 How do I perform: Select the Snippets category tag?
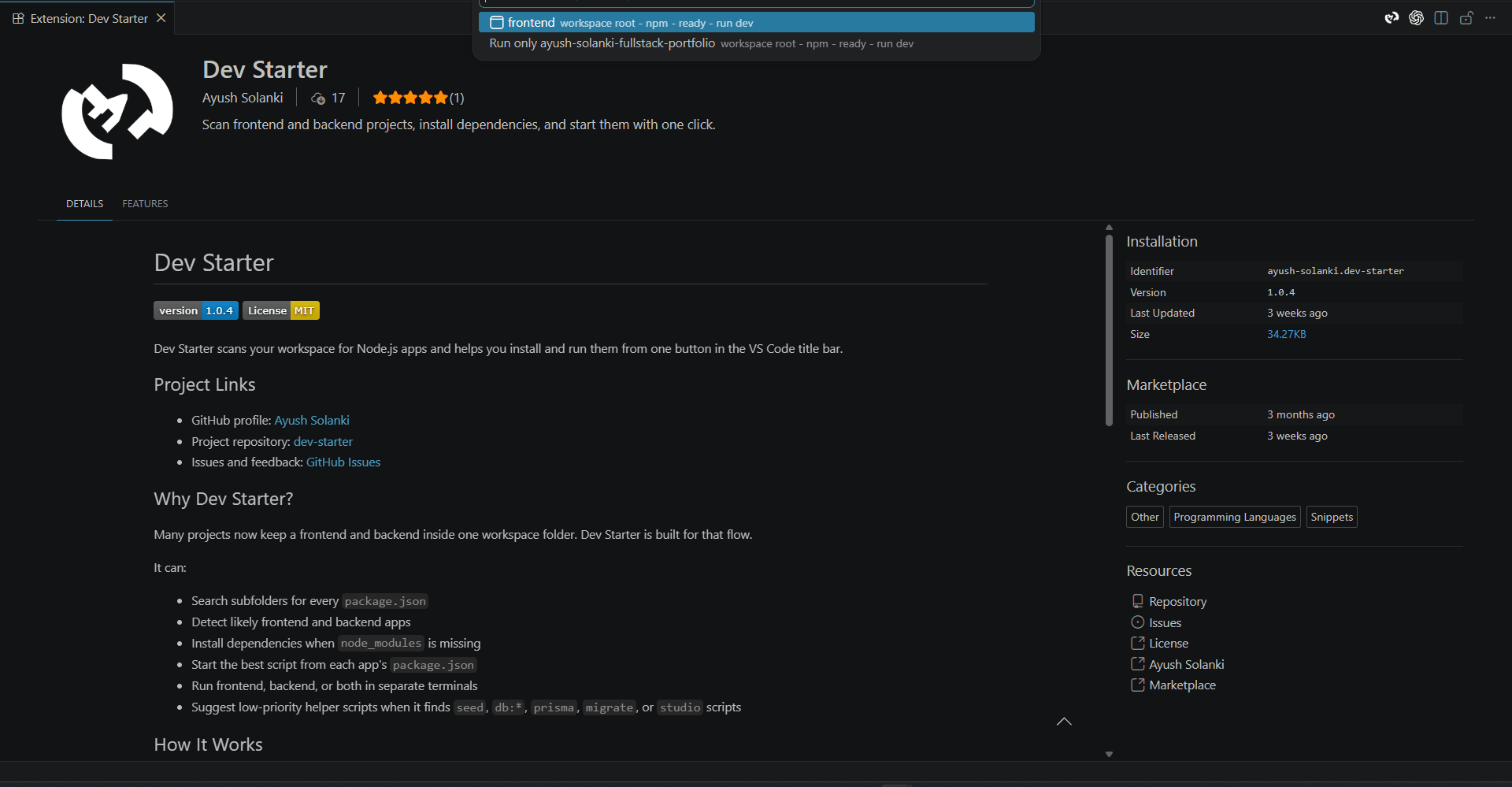[1332, 517]
